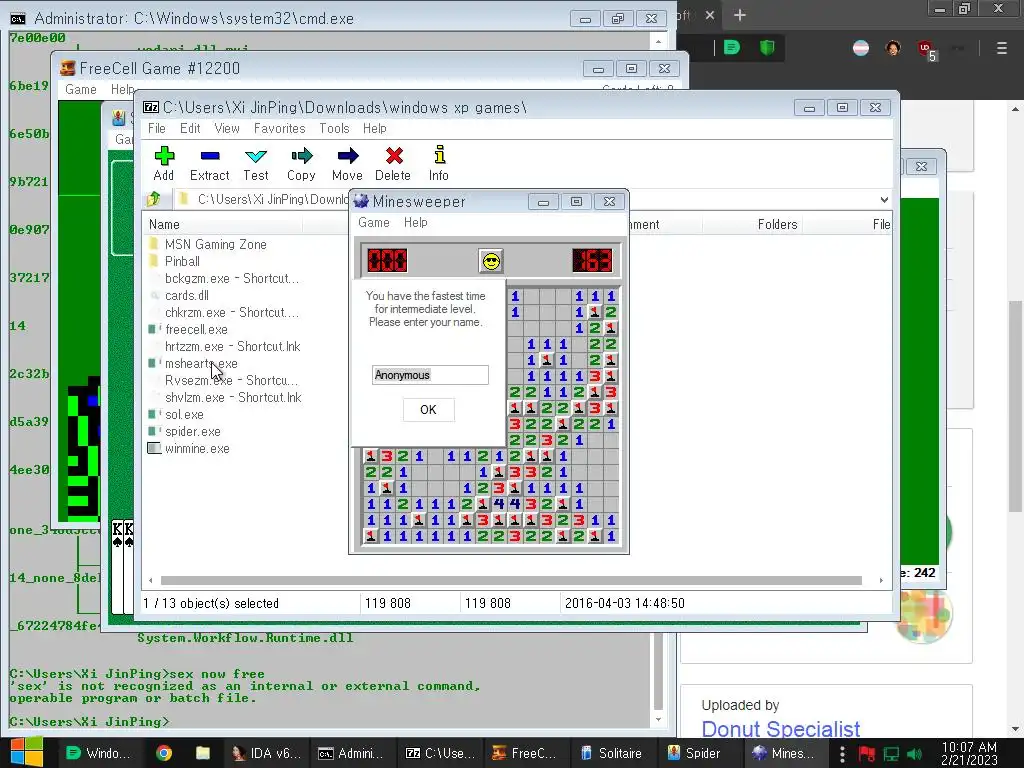
Task: Switch to the Solitaire taskbar item
Action: tap(612, 753)
